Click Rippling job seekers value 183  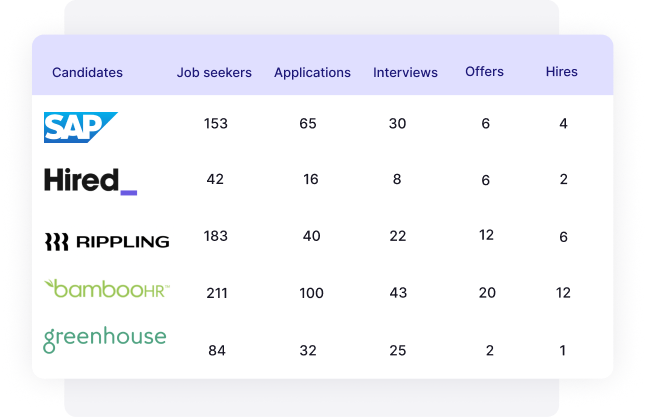215,236
